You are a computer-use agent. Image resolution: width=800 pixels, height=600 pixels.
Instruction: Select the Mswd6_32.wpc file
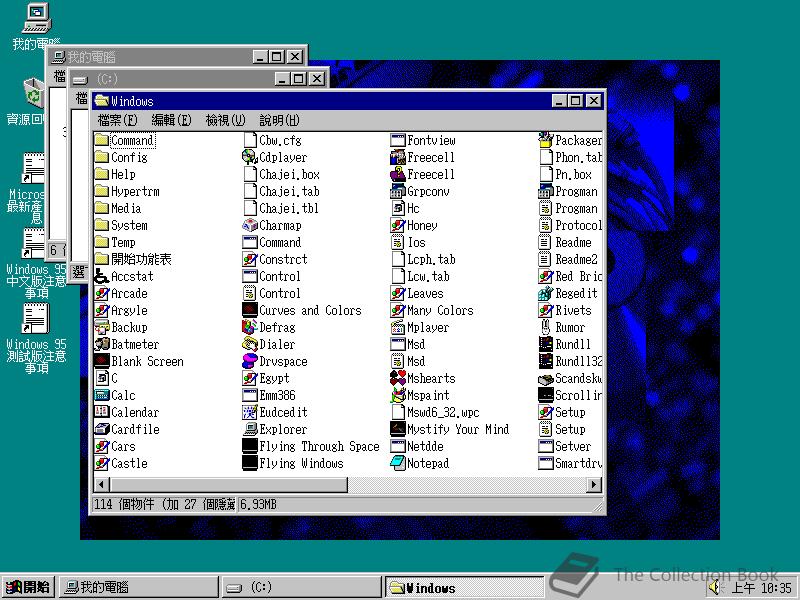435,412
